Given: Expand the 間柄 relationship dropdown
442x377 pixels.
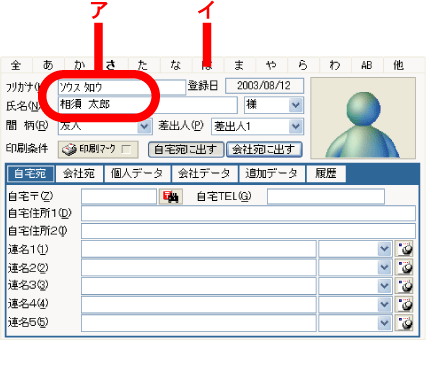Looking at the screenshot, I should point(144,126).
